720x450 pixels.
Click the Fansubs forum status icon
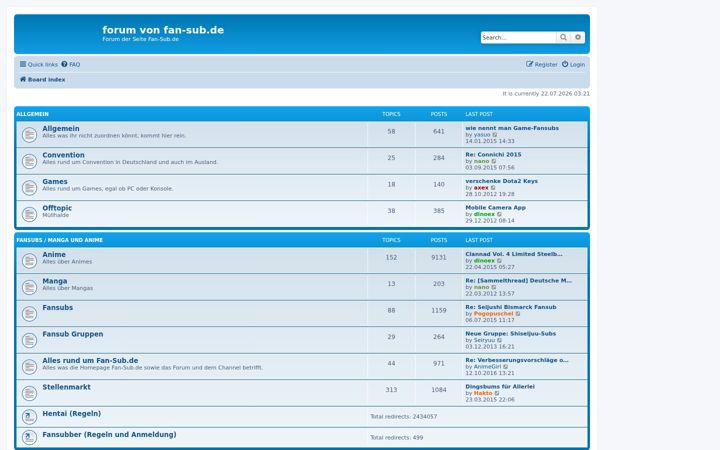click(x=29, y=314)
